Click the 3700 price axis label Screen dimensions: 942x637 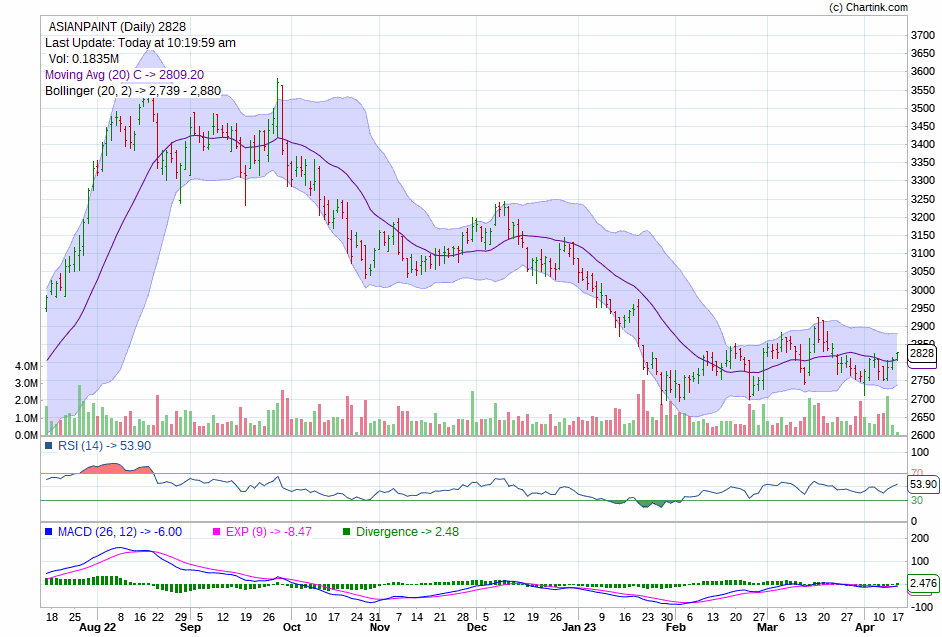coord(923,35)
